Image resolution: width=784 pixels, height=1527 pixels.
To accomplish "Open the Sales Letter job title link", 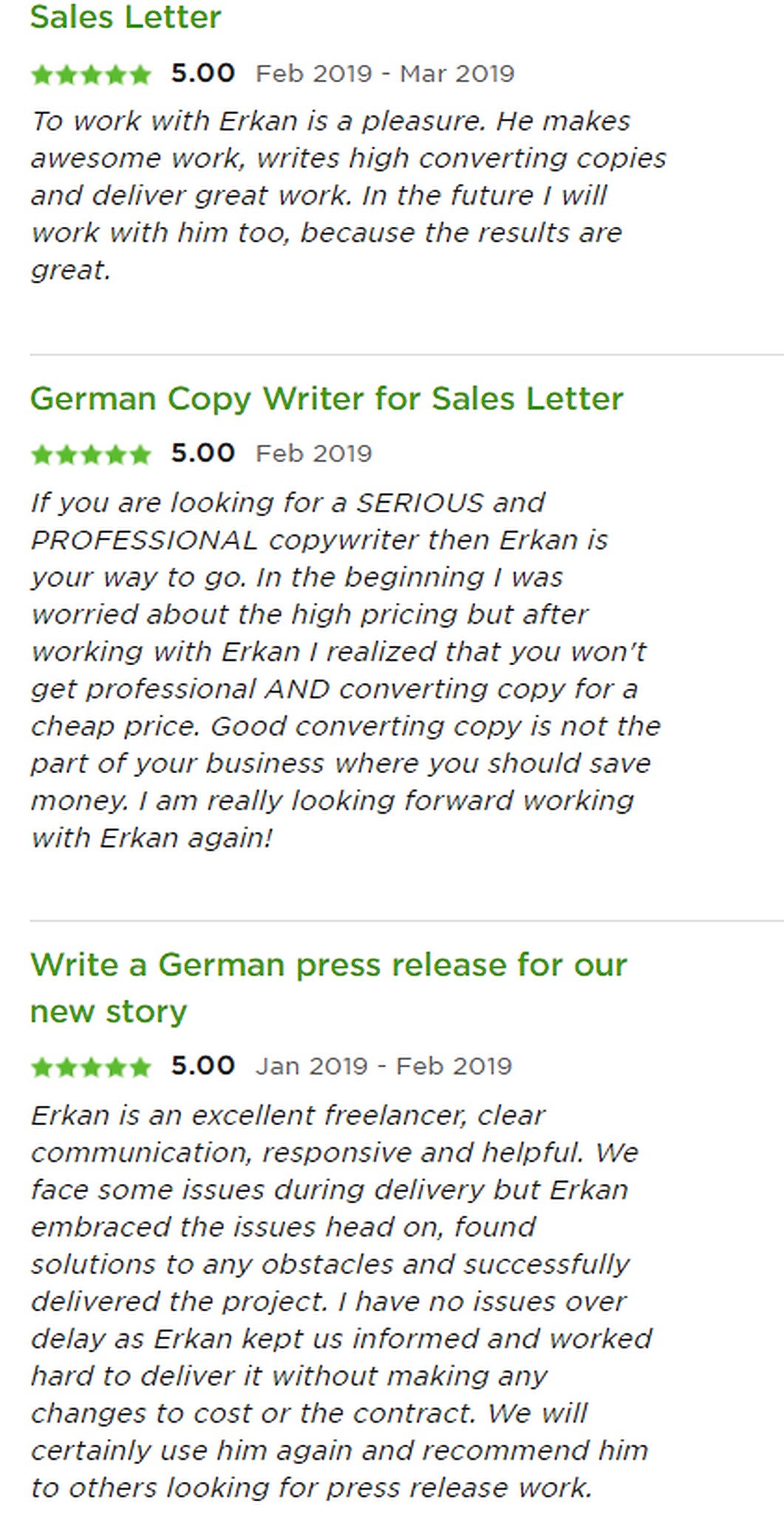I will [126, 17].
